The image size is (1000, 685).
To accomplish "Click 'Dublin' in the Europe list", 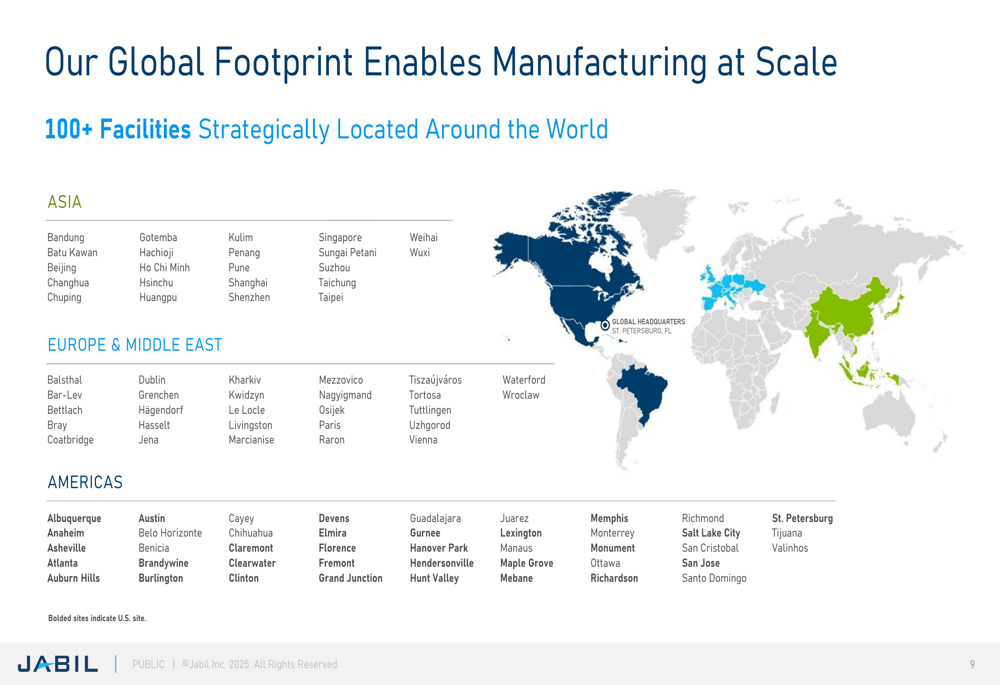I will tap(152, 380).
